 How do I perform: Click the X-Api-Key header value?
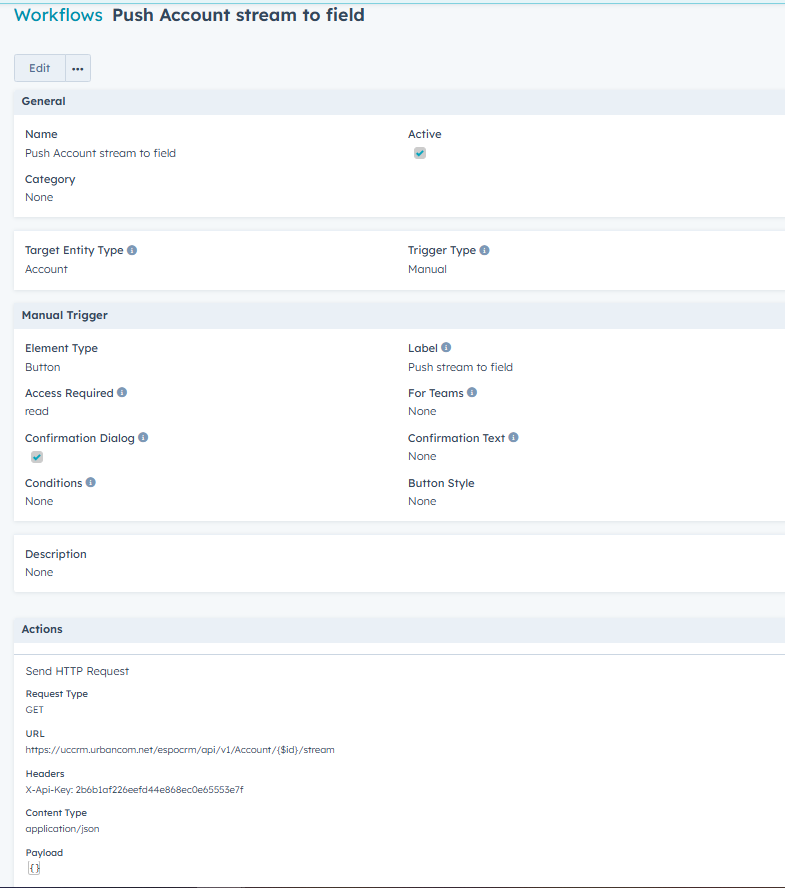(x=134, y=789)
